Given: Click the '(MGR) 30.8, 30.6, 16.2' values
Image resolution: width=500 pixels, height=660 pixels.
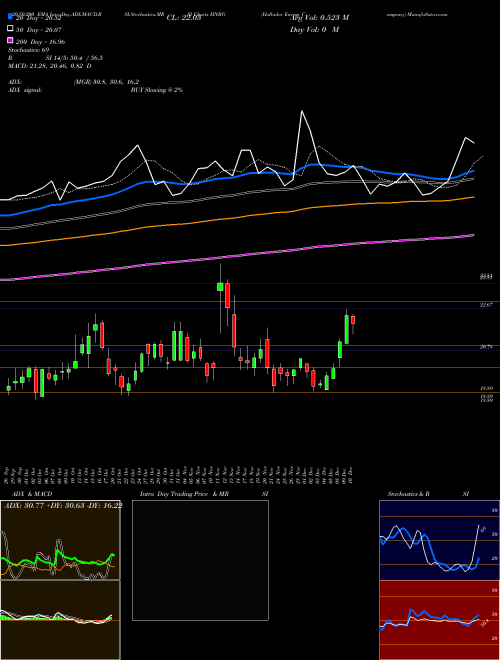Looking at the screenshot, I should [106, 82].
